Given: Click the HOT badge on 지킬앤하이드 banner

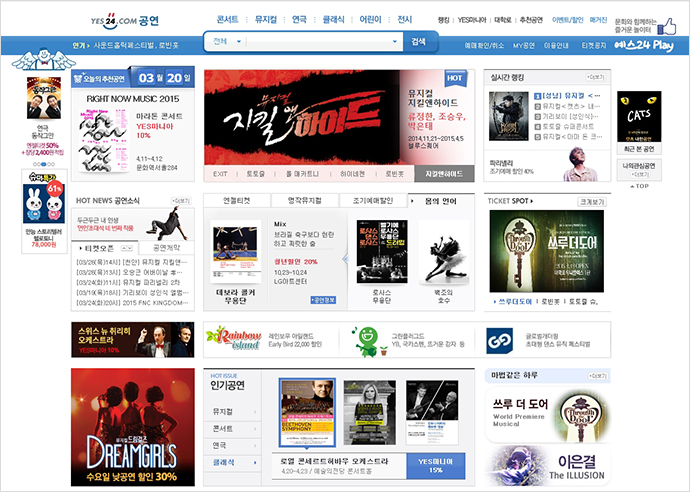Looking at the screenshot, I should [x=455, y=78].
